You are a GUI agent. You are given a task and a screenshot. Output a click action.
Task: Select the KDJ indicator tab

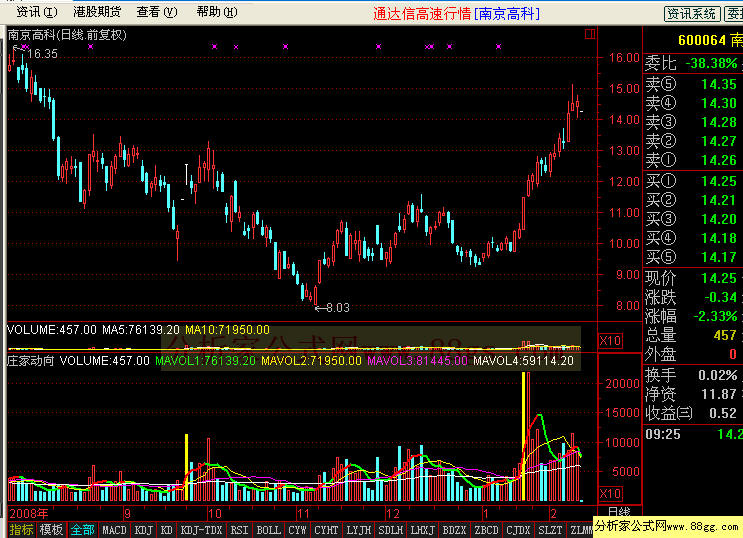pos(144,530)
